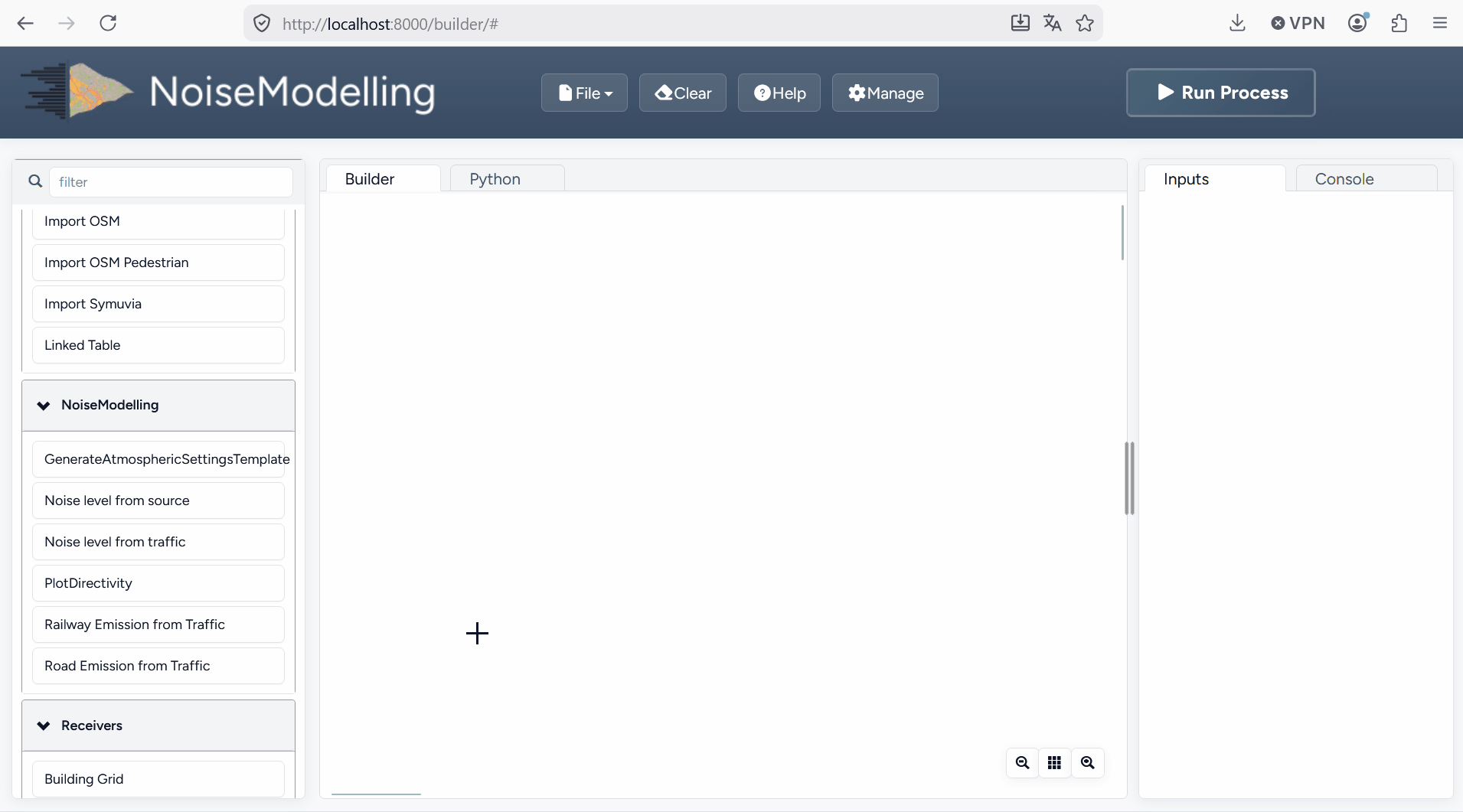Screen dimensions: 1463x812
Task: Open the VPN indicator
Action: point(1298,23)
